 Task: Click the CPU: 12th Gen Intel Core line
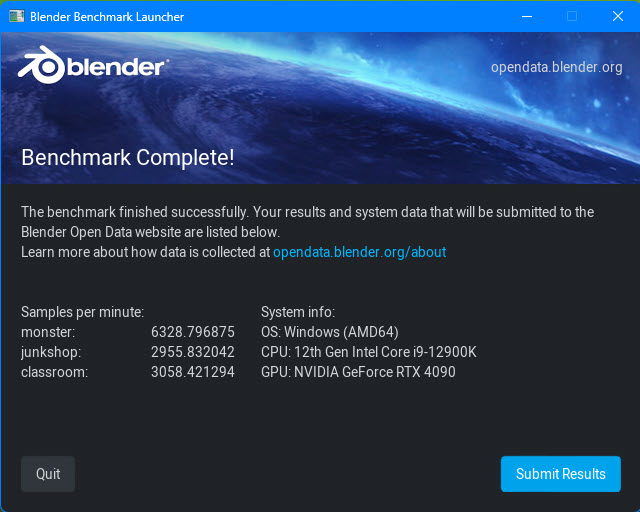pos(369,352)
